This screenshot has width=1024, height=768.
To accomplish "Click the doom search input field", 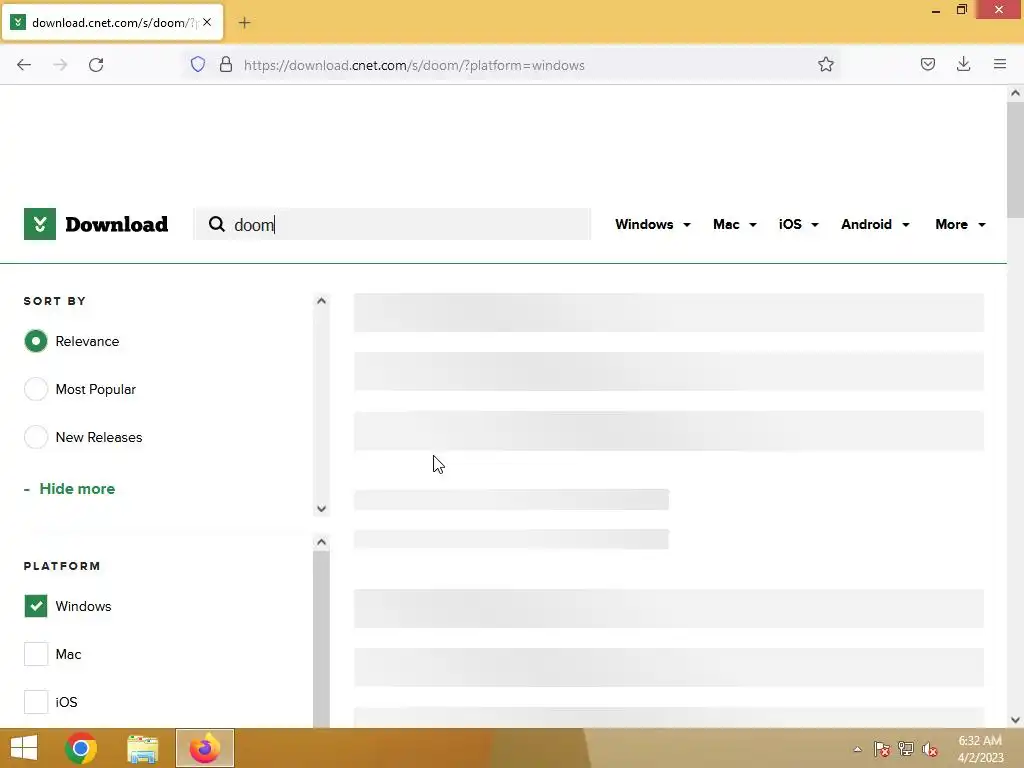I will click(392, 224).
